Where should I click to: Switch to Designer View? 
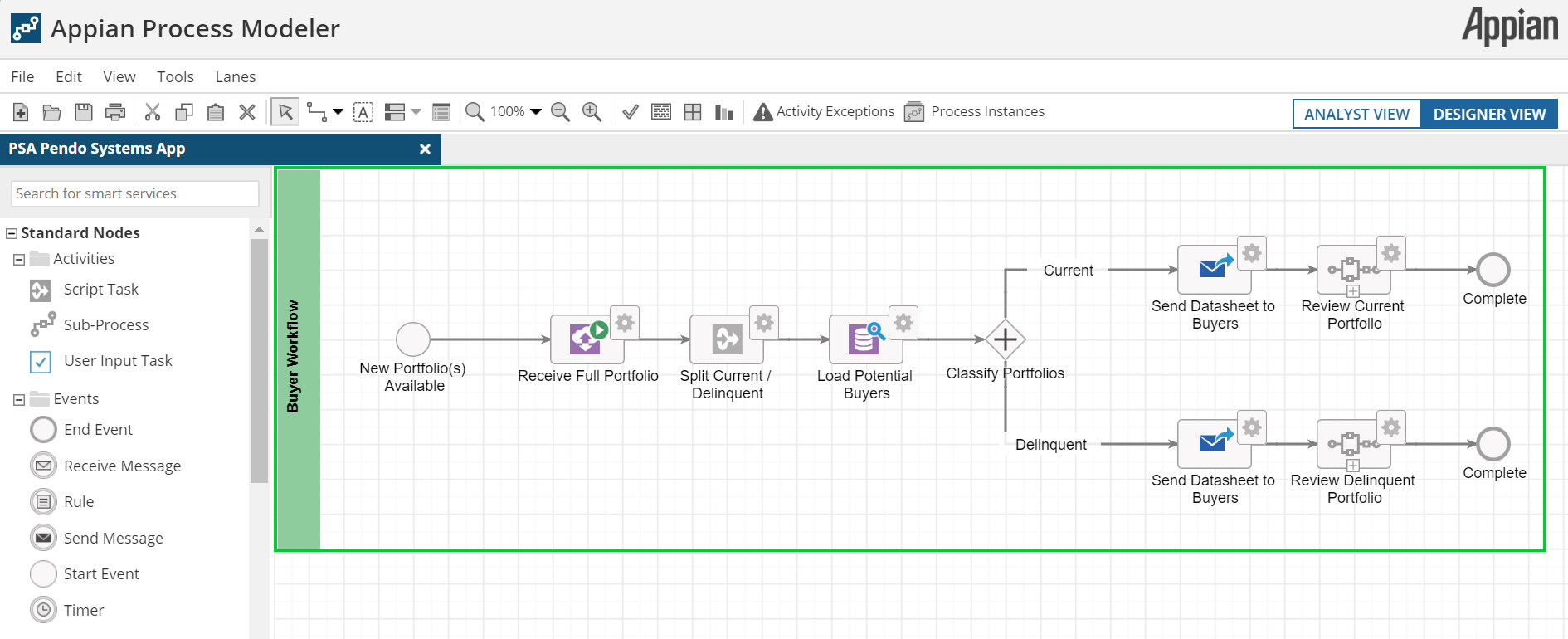1489,114
